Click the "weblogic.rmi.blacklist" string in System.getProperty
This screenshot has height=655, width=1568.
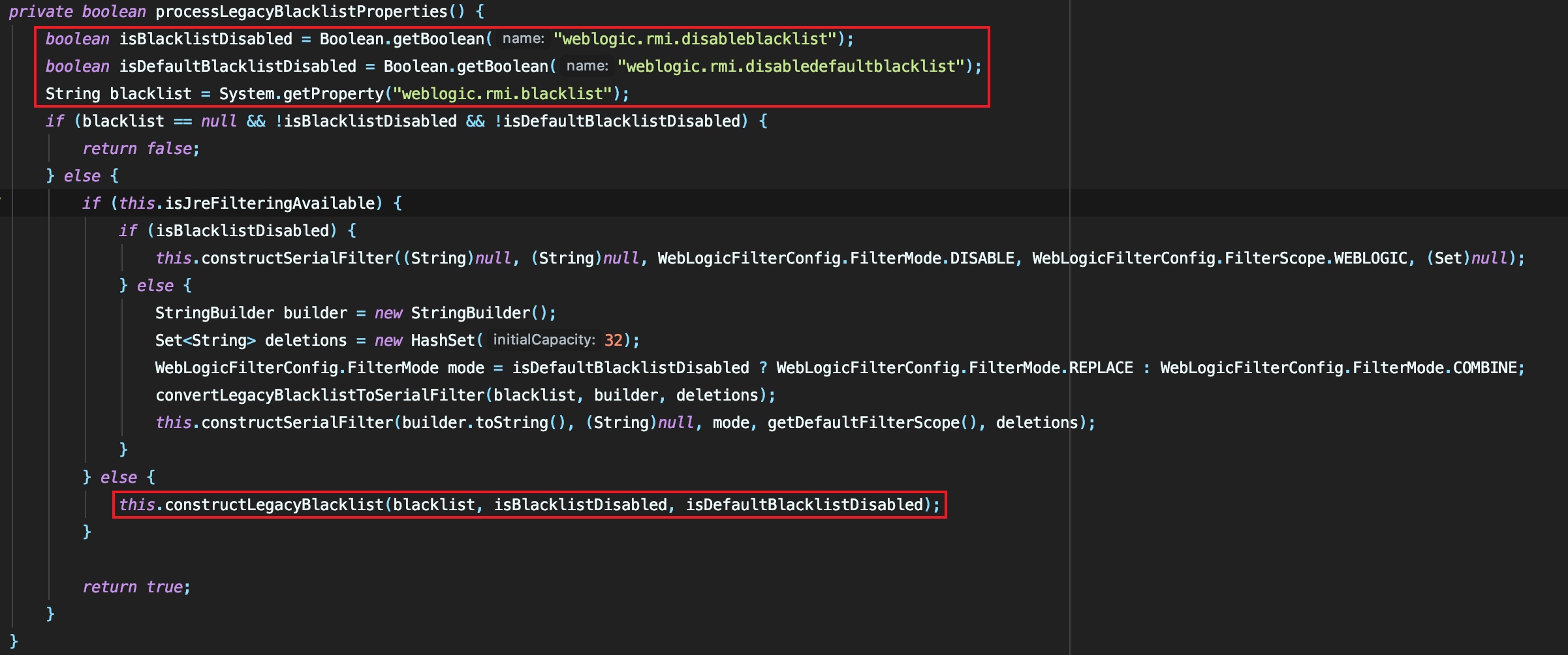point(502,94)
